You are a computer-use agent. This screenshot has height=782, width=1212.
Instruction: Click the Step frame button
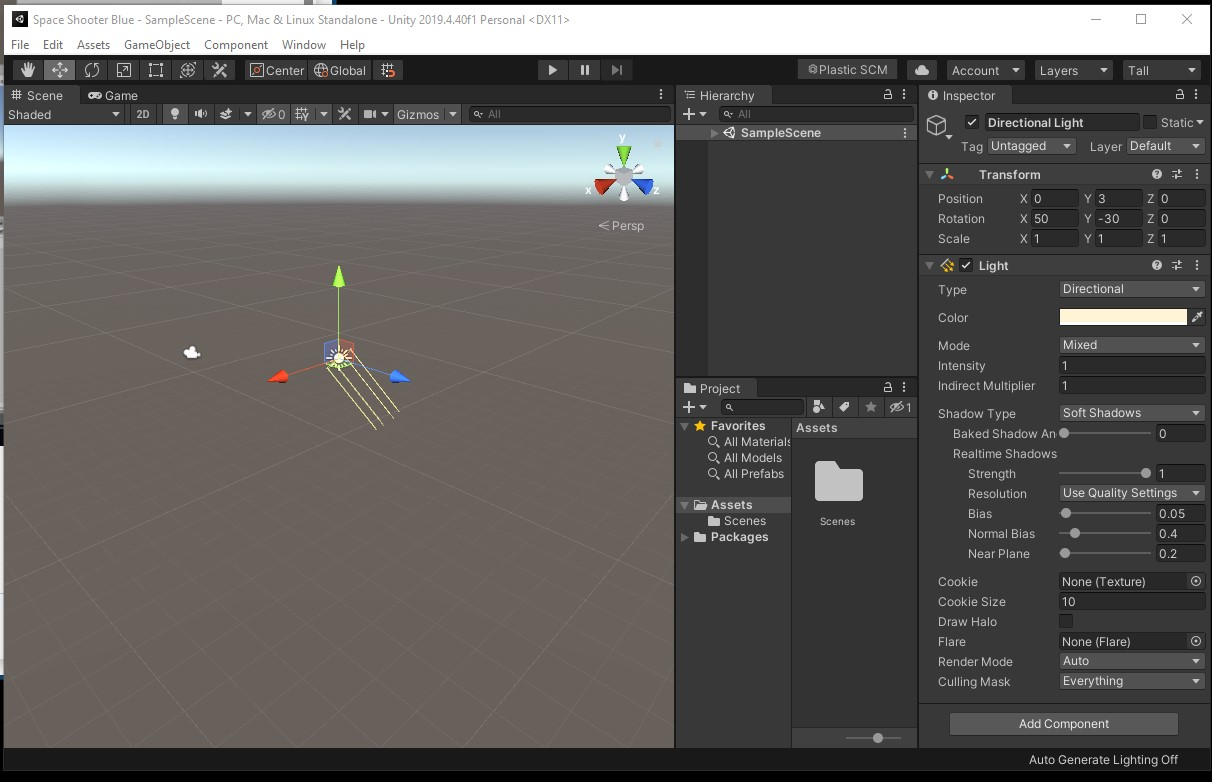pos(617,70)
